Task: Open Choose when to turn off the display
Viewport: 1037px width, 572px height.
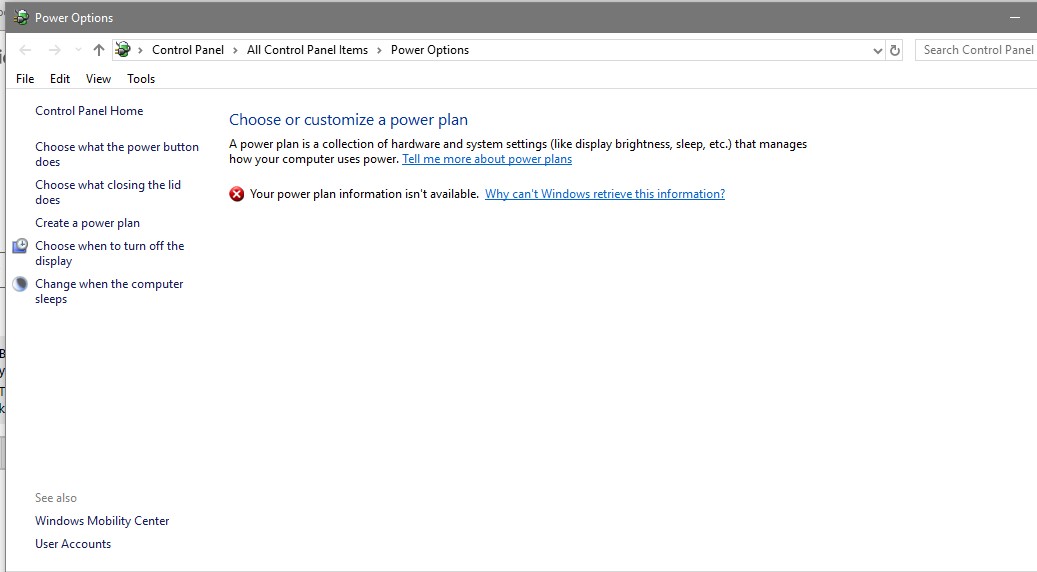Action: point(110,253)
